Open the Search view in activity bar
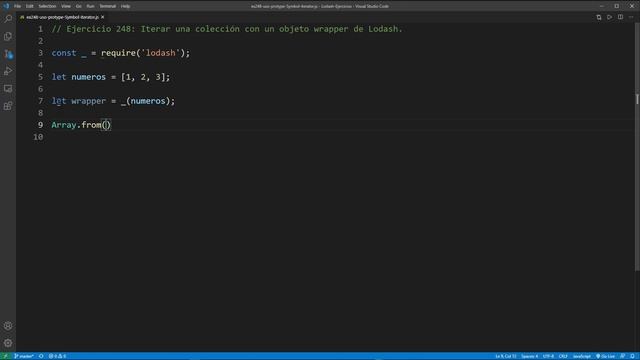640x360 pixels. [8, 19]
